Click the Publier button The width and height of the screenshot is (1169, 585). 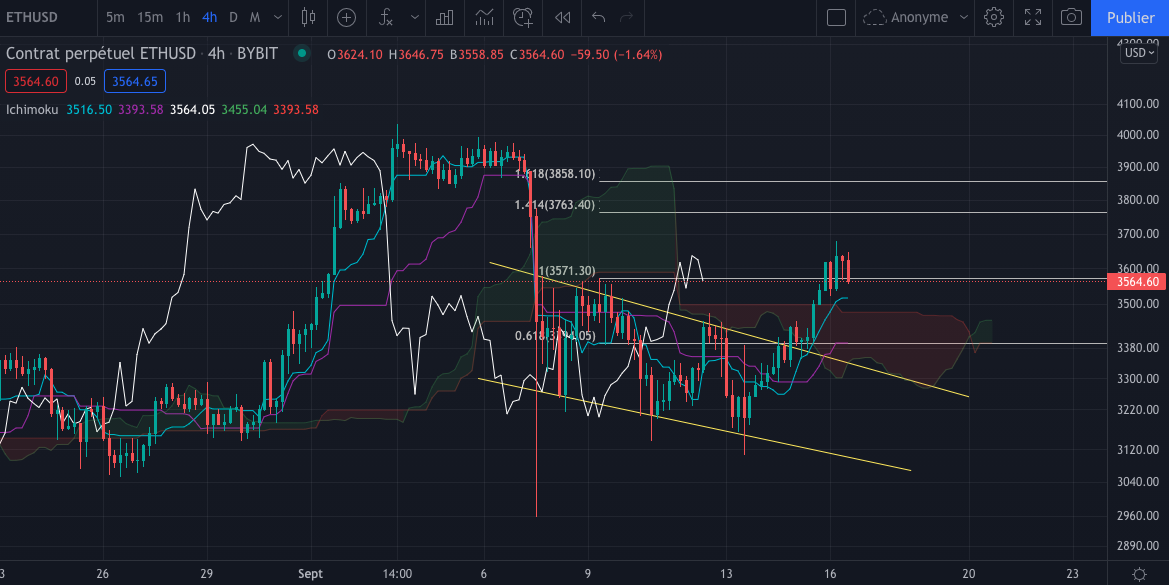(x=1130, y=17)
